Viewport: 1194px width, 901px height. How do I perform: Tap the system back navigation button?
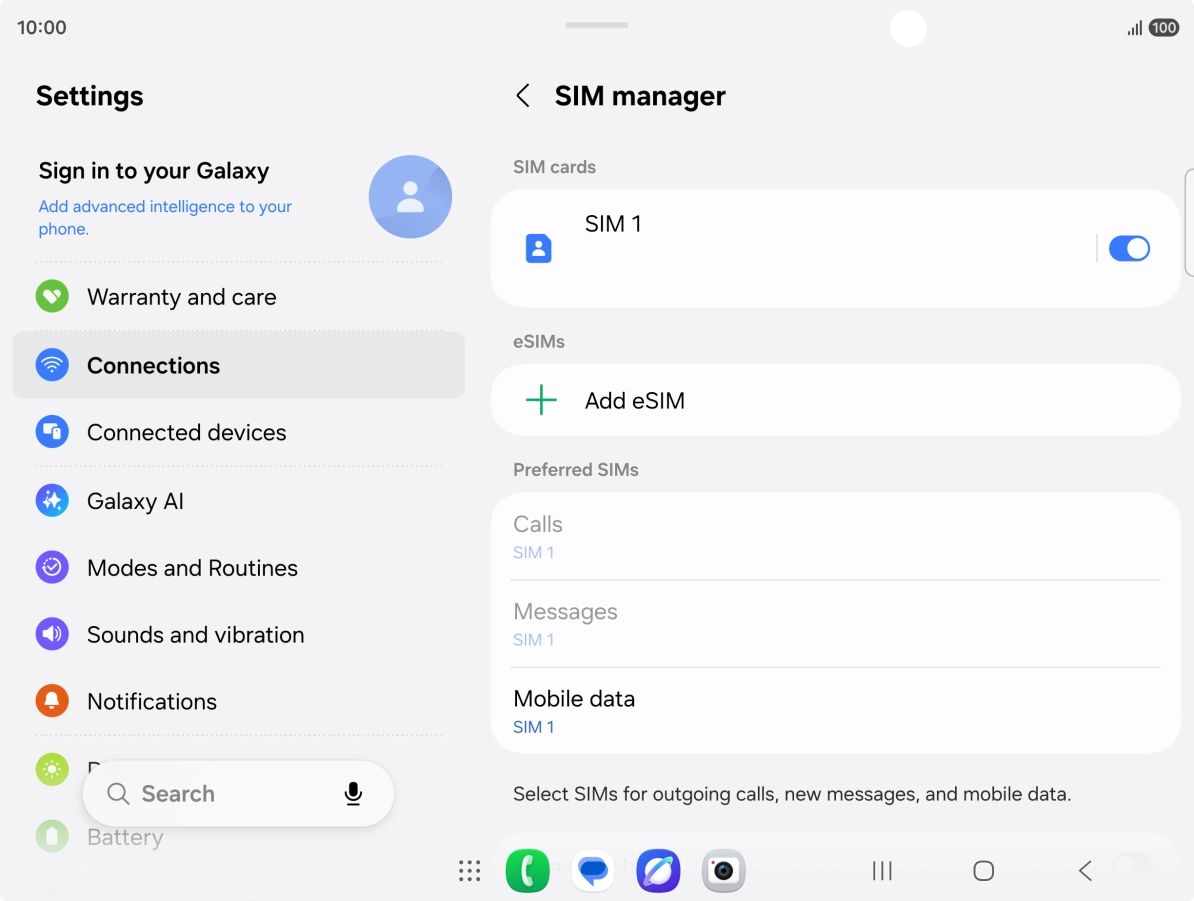click(1086, 871)
